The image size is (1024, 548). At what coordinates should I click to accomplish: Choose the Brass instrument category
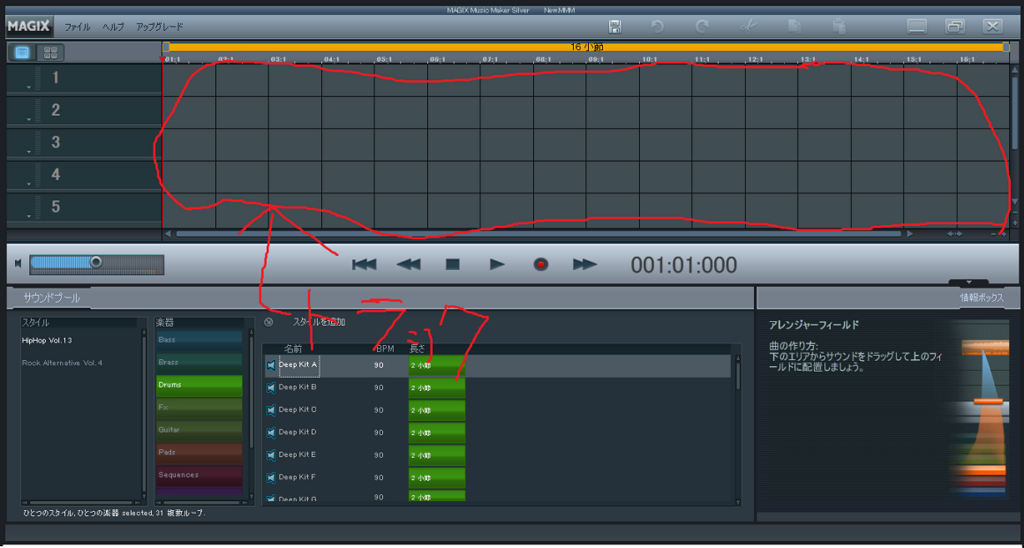[199, 363]
